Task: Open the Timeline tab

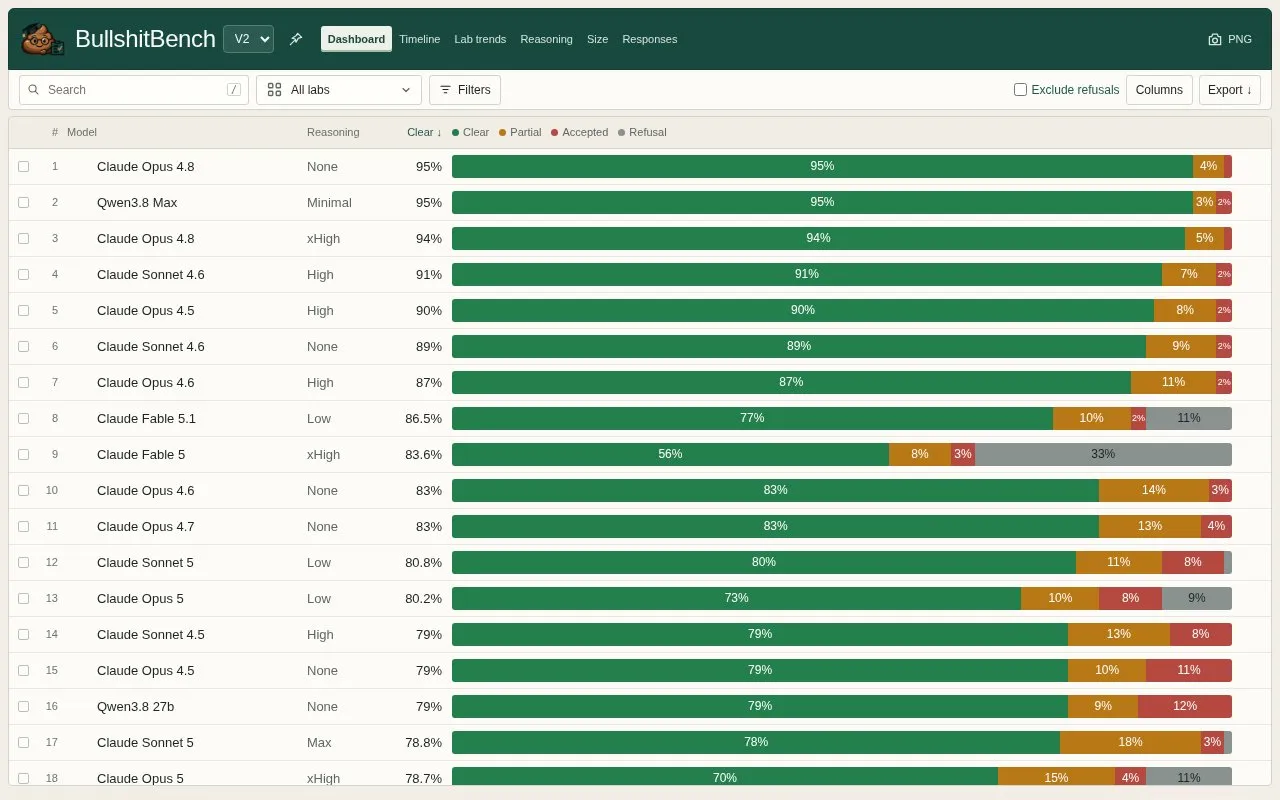Action: click(x=420, y=39)
